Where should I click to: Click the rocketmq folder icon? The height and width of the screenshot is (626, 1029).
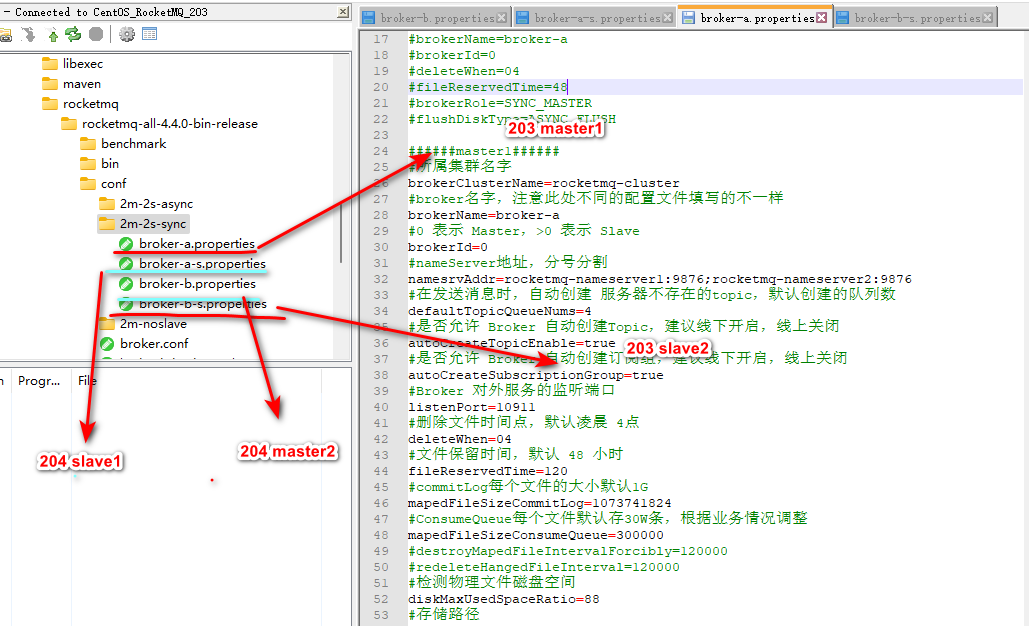pyautogui.click(x=50, y=104)
